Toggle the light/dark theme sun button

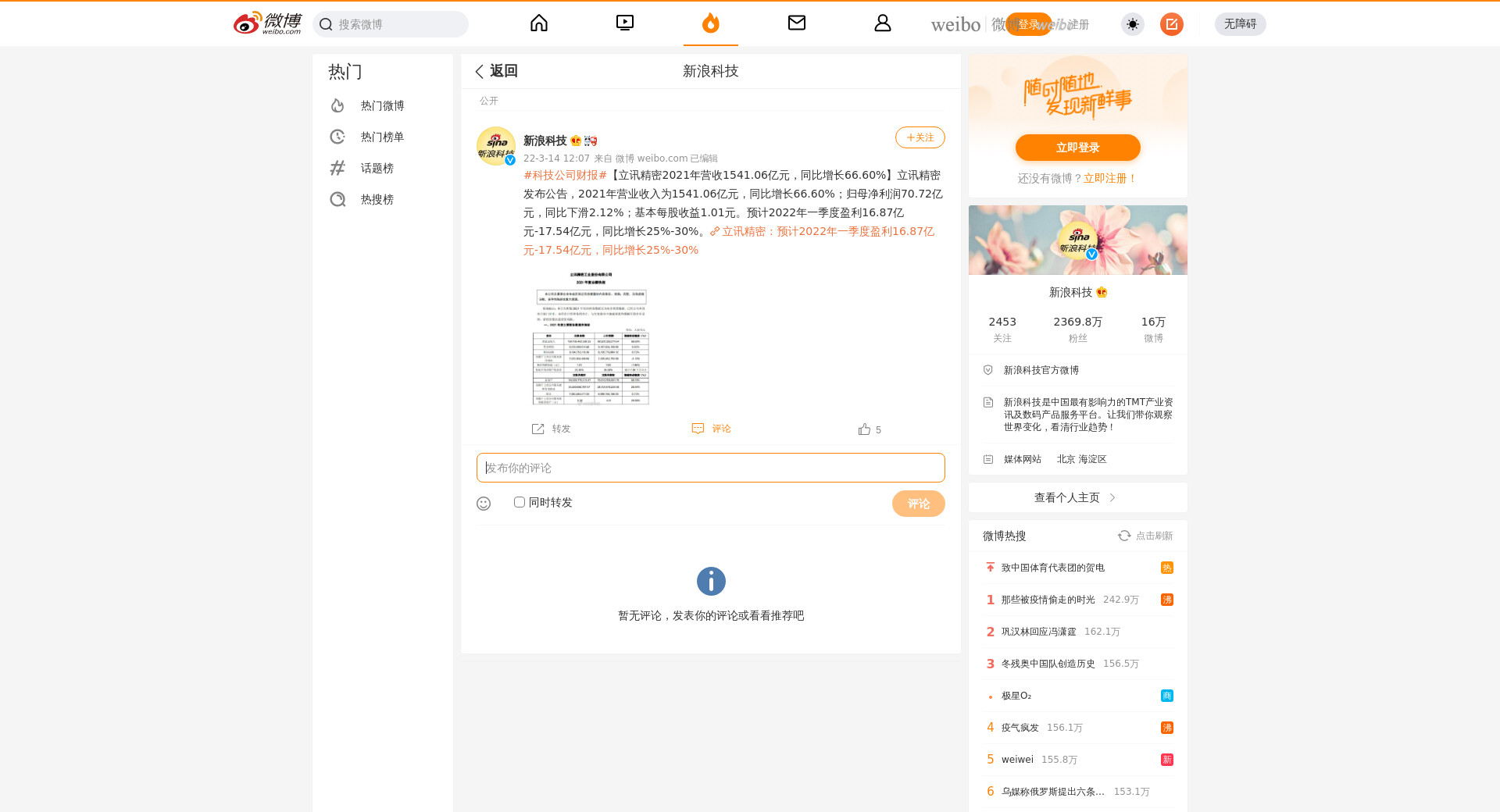point(1132,24)
